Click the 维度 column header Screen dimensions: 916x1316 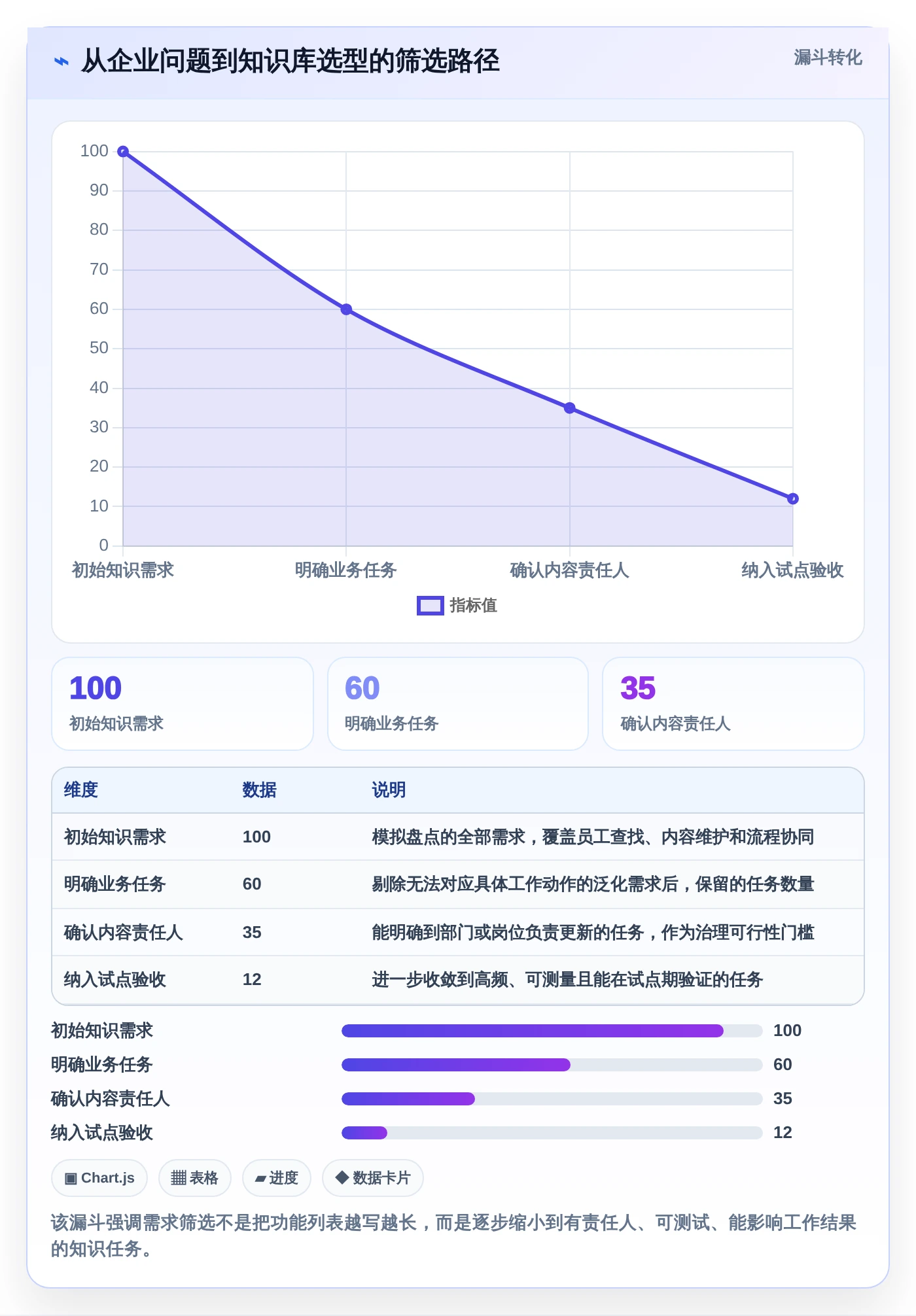point(81,790)
